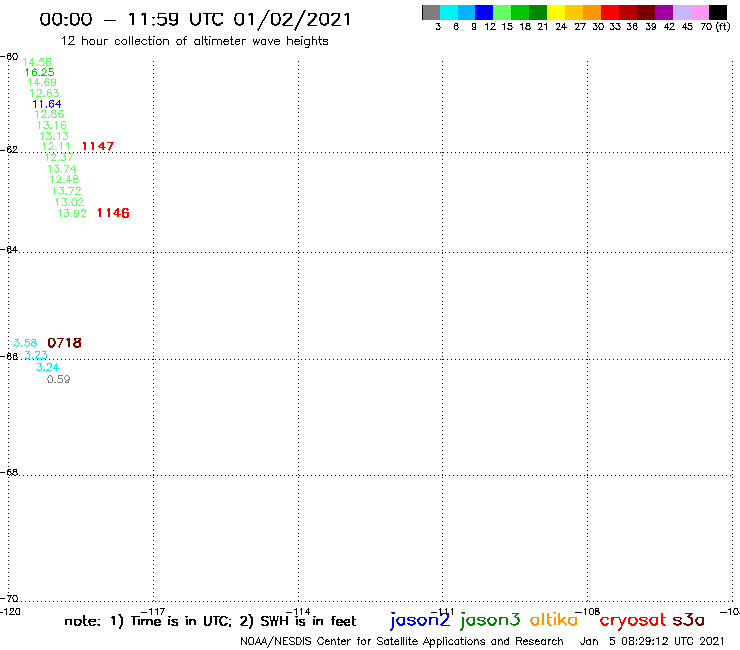Viewport: 740px width, 650px height.
Task: Click the NOAA/NESDIS Center credit line
Action: tap(402, 642)
